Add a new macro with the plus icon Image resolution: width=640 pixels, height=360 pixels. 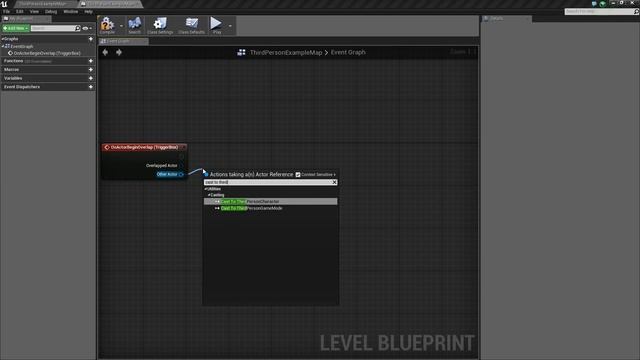coord(91,69)
